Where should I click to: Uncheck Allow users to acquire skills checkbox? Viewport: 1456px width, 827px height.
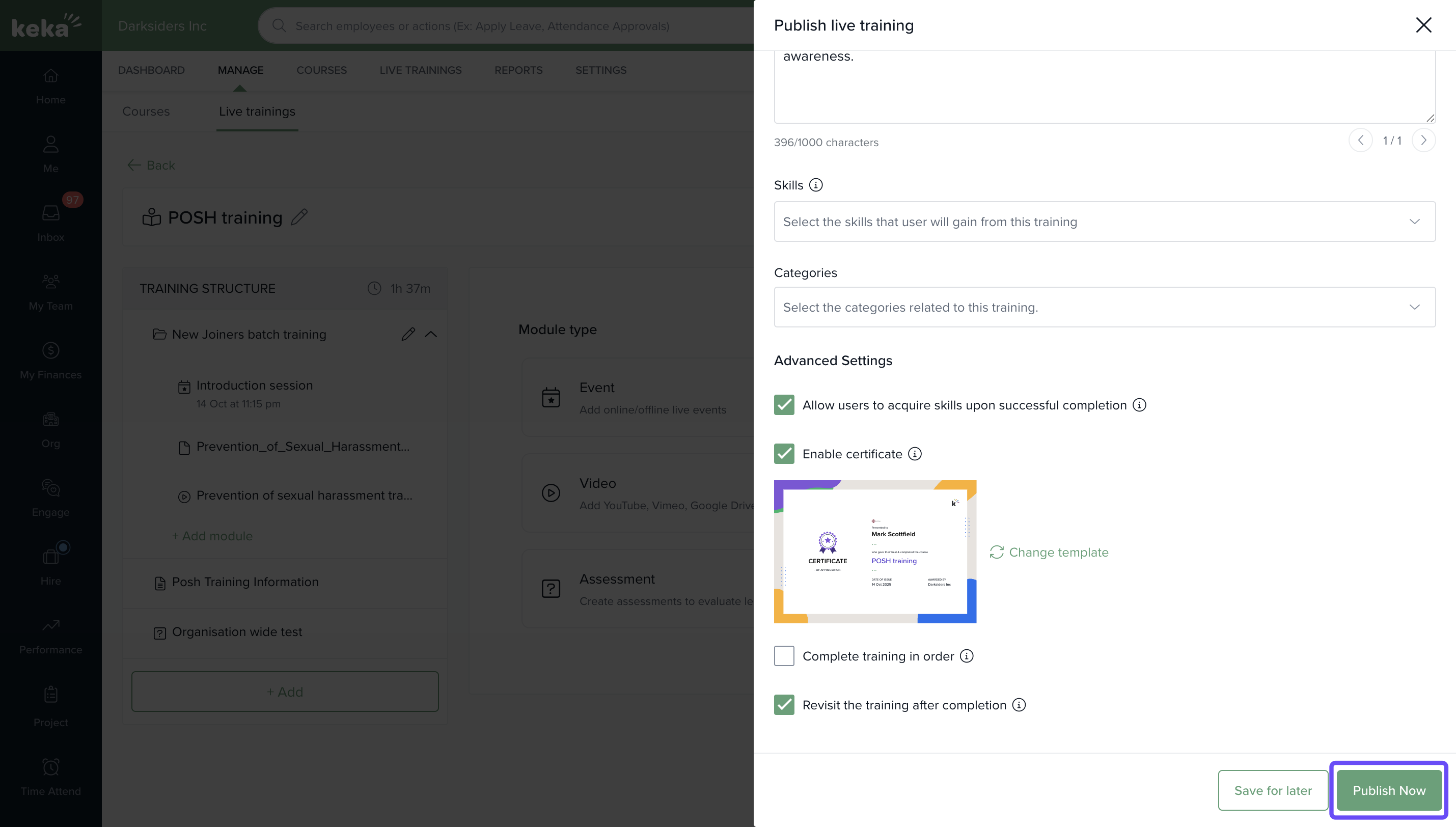tap(784, 405)
